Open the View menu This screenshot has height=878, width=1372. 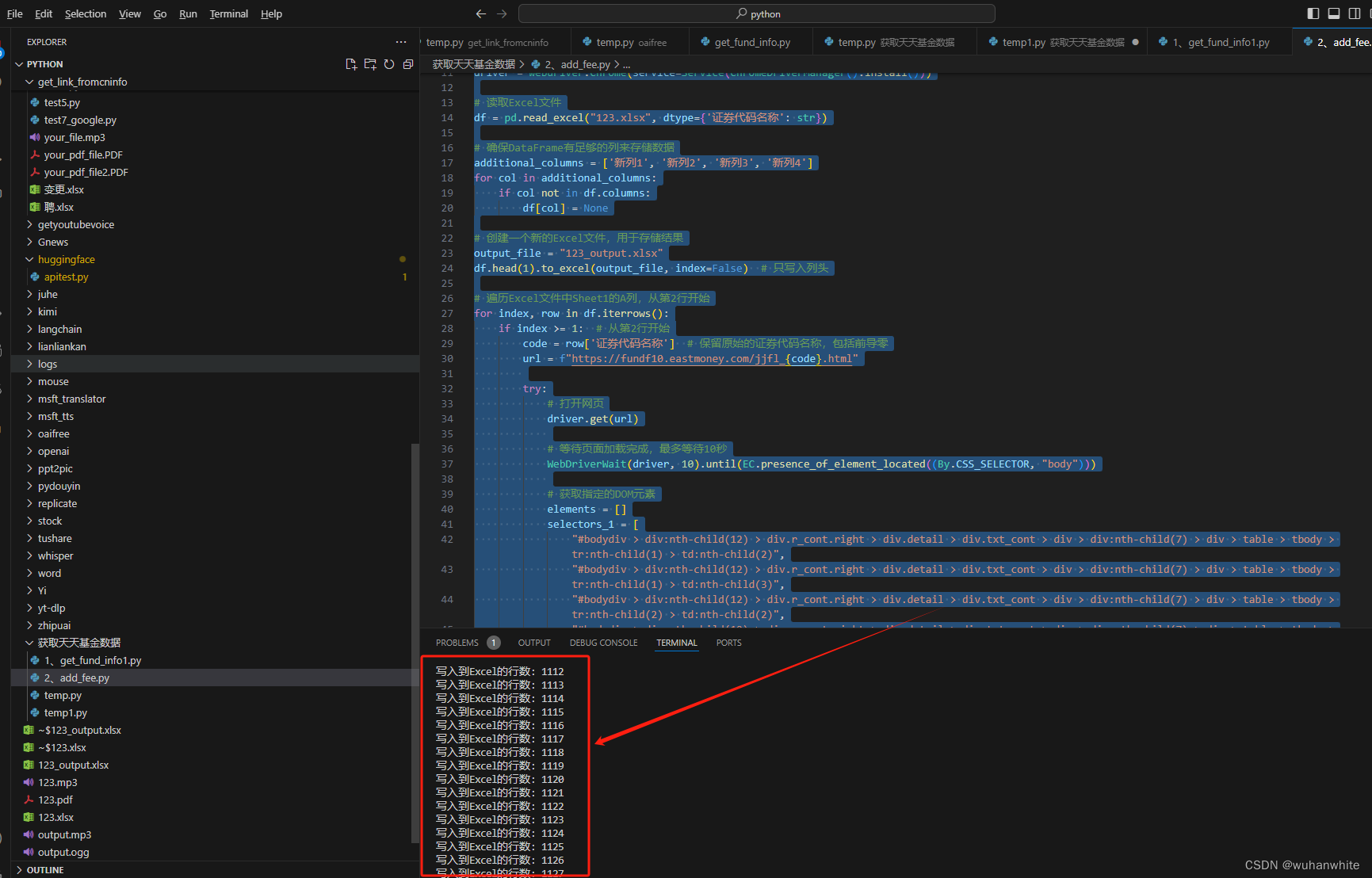(130, 13)
